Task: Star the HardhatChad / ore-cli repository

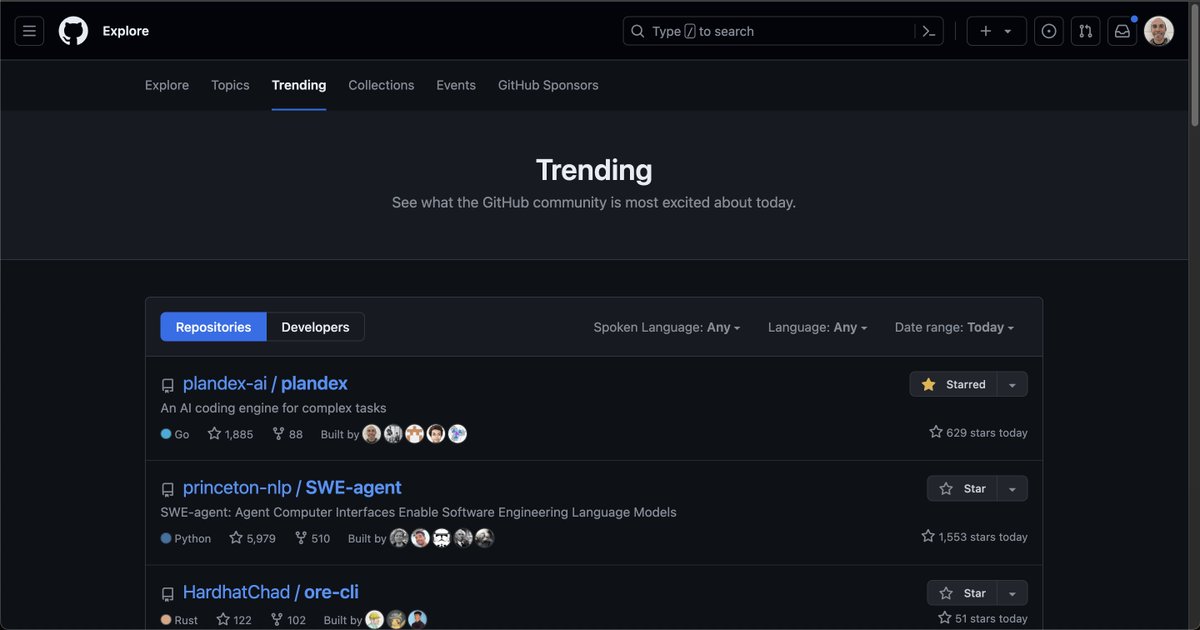Action: [x=962, y=593]
